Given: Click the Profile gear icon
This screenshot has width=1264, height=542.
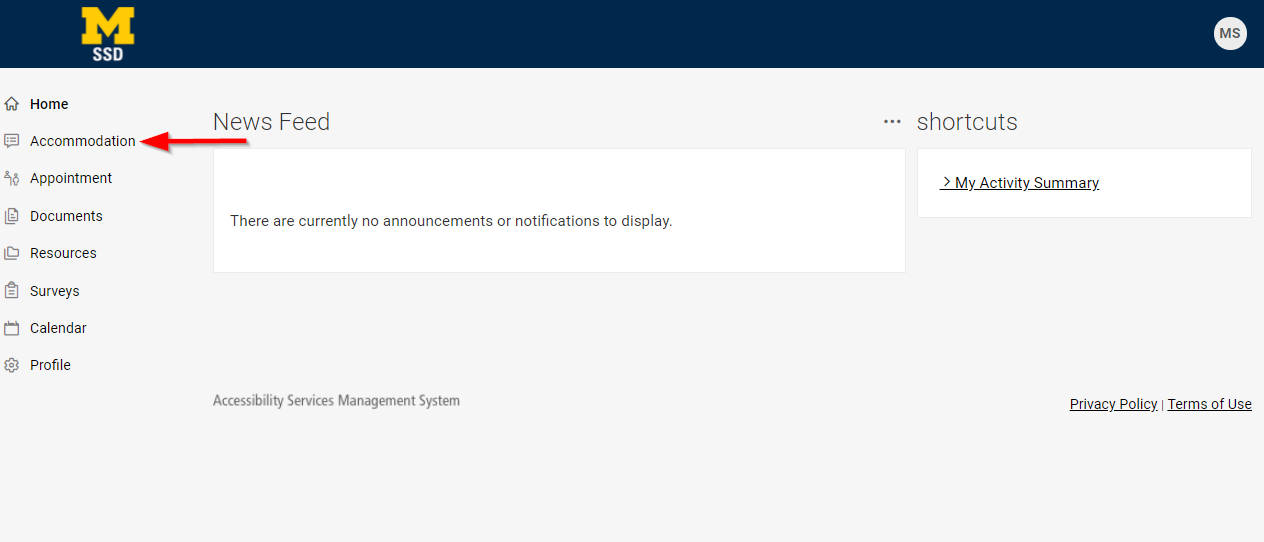Looking at the screenshot, I should click(12, 365).
